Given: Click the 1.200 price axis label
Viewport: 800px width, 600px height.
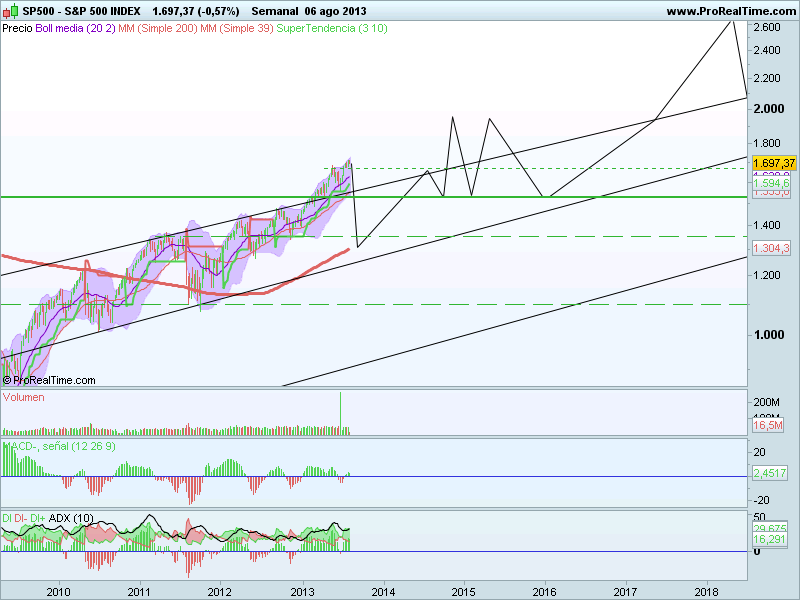Looking at the screenshot, I should pyautogui.click(x=767, y=275).
